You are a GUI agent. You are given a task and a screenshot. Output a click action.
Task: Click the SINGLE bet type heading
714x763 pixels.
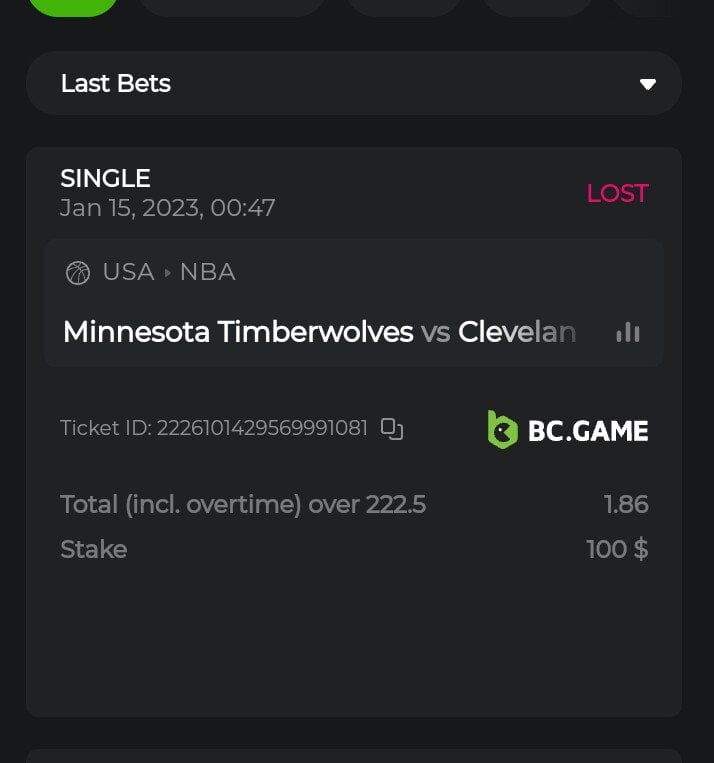pyautogui.click(x=105, y=178)
